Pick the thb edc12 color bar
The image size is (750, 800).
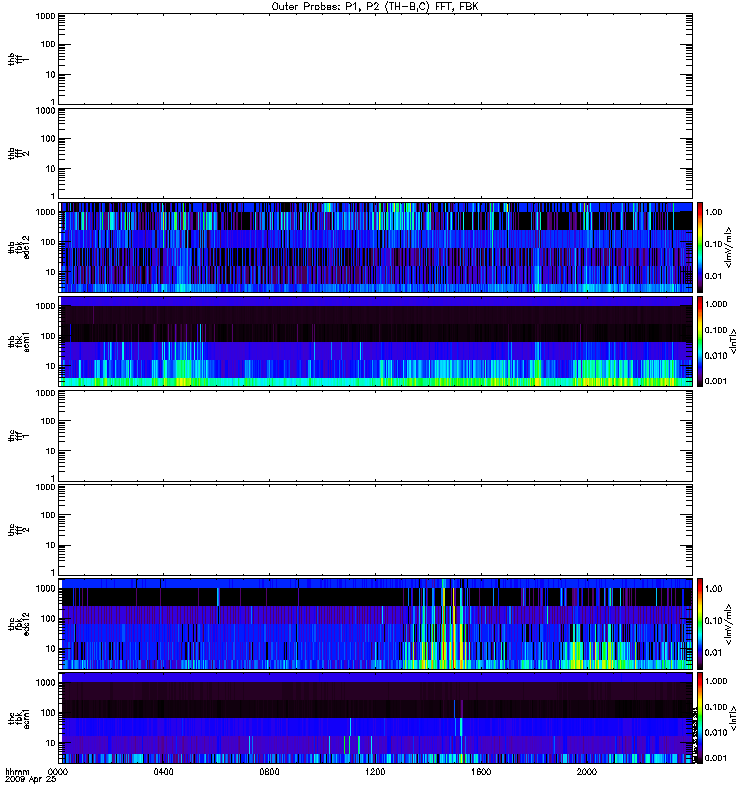700,247
